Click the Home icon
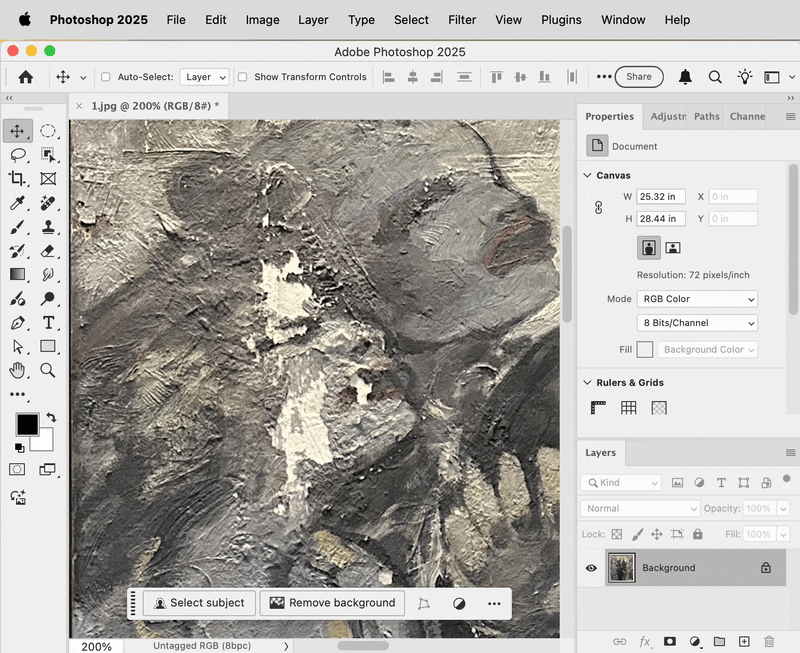This screenshot has height=653, width=800. tap(26, 77)
